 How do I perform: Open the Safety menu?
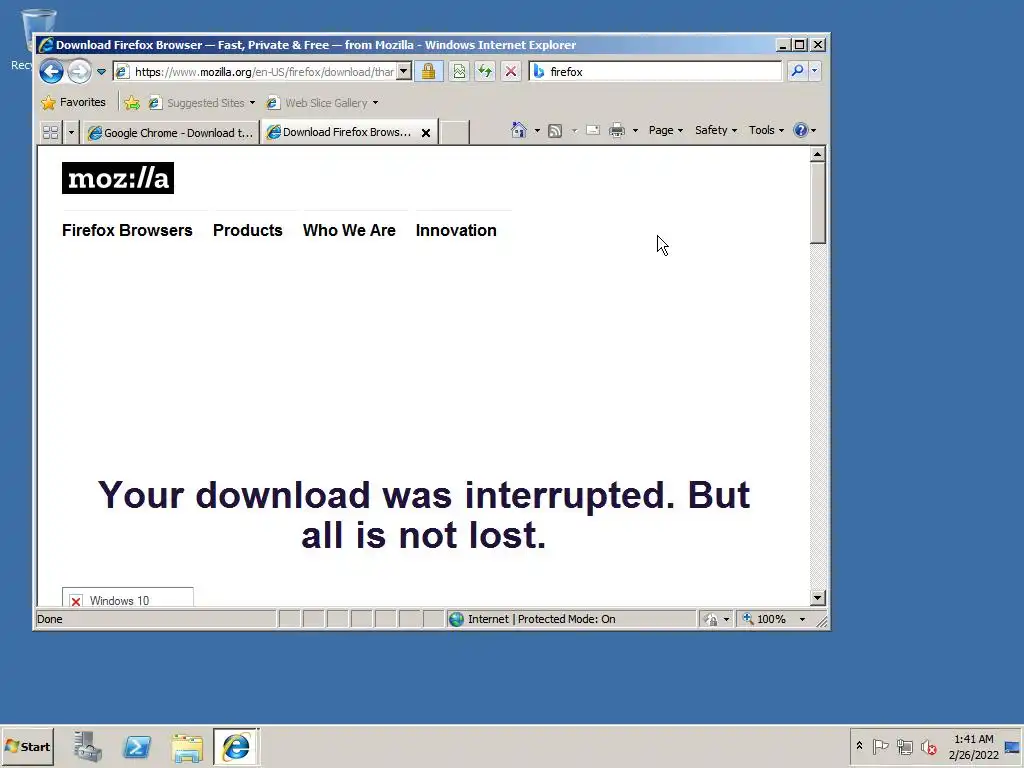[716, 130]
